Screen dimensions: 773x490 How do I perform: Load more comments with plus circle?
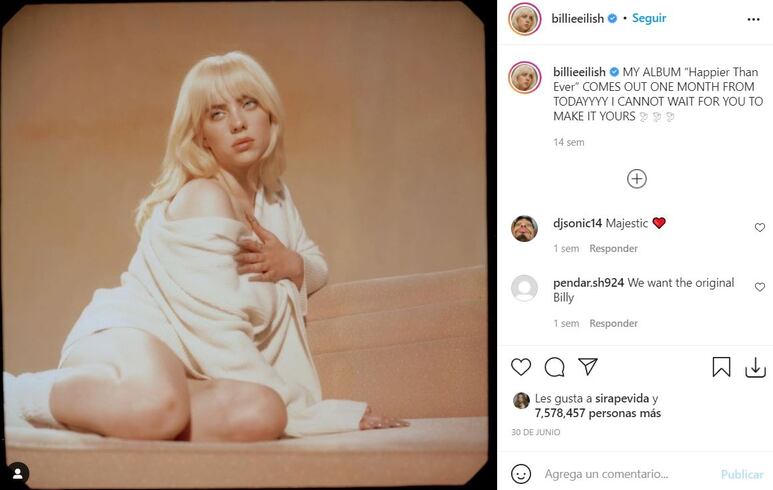636,178
